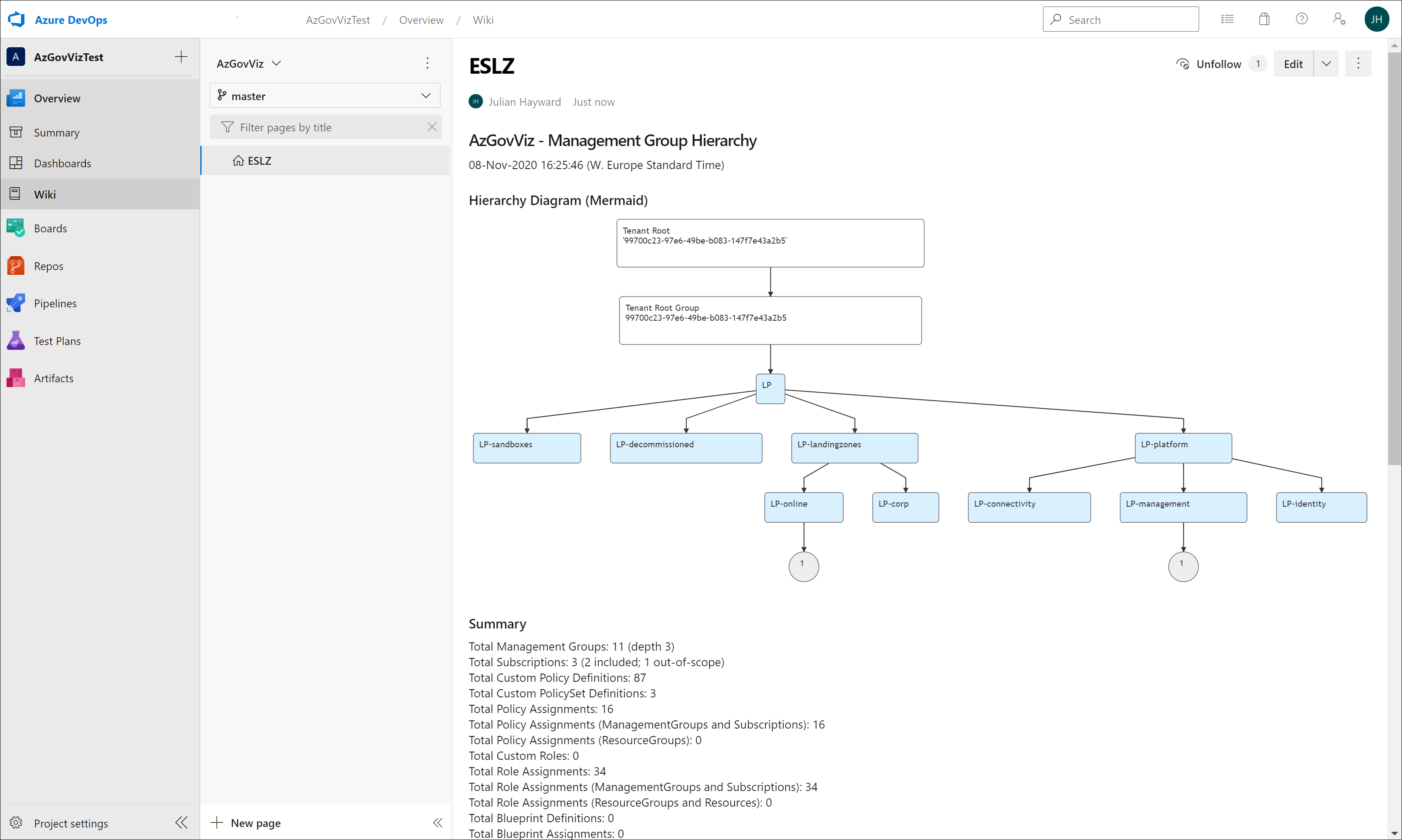
Task: Collapse the wiki pages tree pane
Action: pyautogui.click(x=437, y=823)
